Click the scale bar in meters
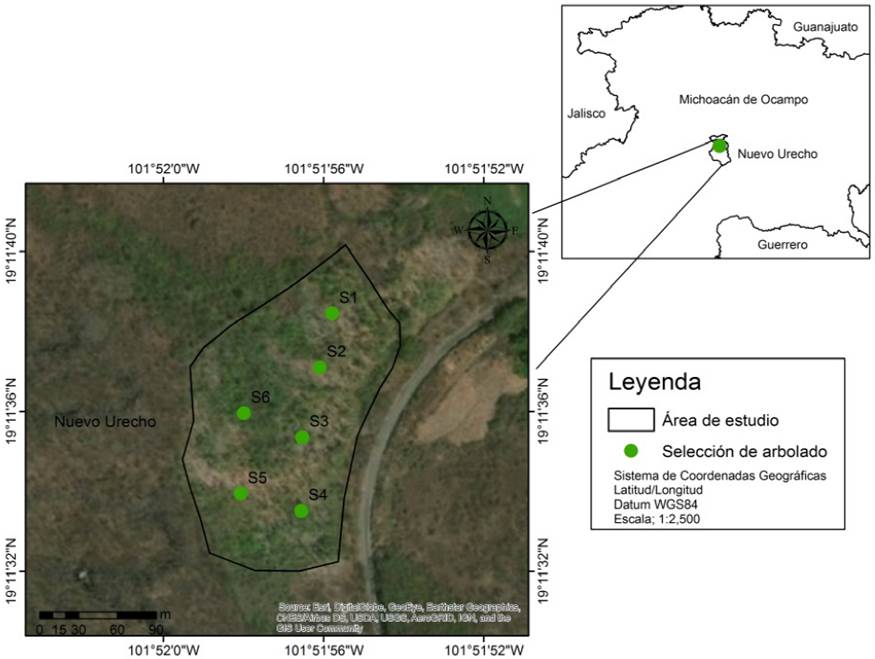This screenshot has width=875, height=659. (x=98, y=614)
